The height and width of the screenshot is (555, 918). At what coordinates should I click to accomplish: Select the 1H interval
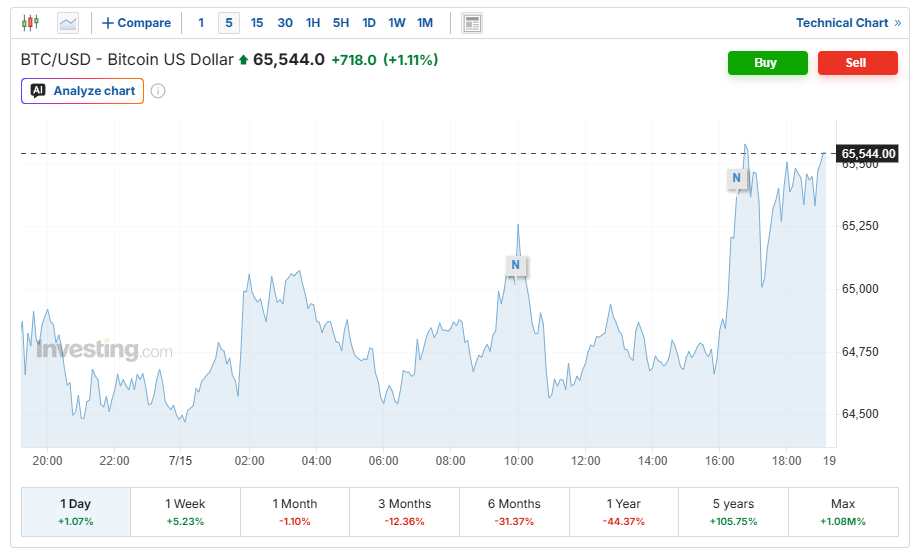pyautogui.click(x=313, y=23)
